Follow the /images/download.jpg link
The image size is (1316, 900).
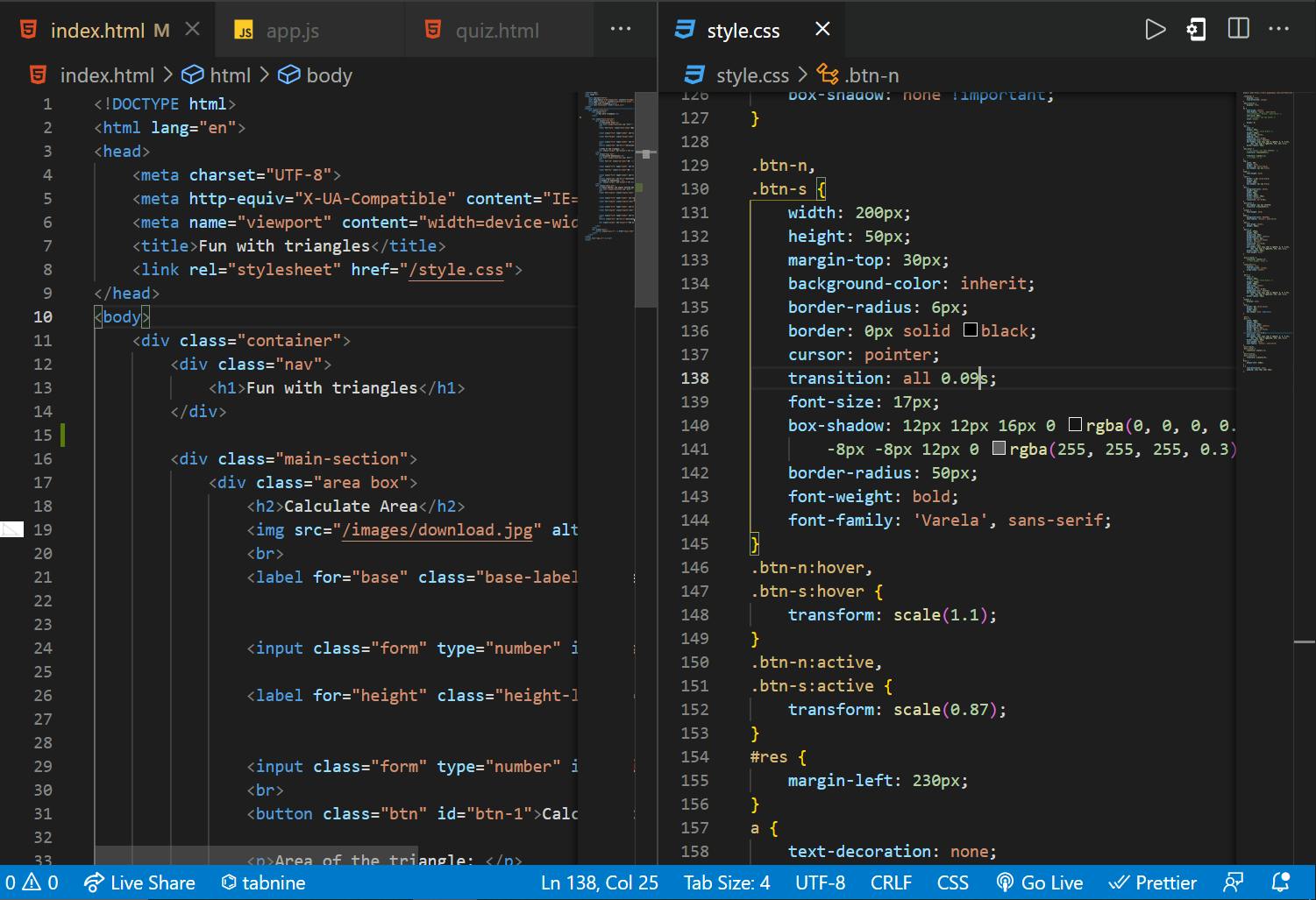coord(437,530)
